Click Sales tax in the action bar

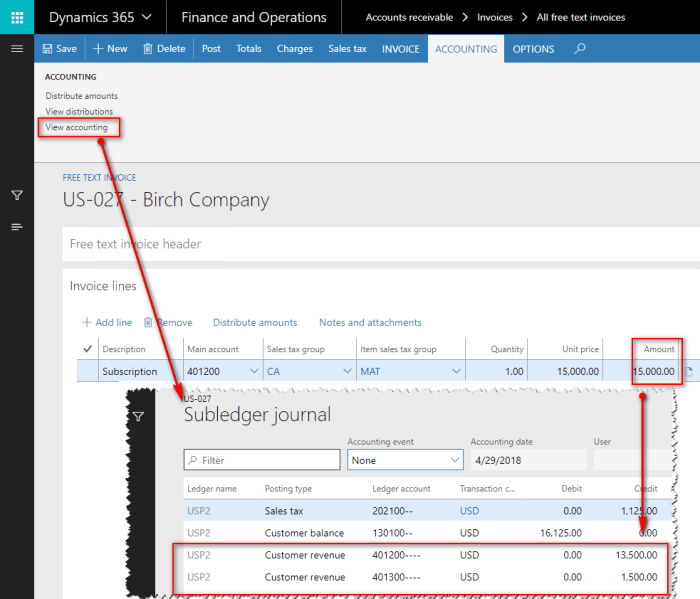click(347, 49)
